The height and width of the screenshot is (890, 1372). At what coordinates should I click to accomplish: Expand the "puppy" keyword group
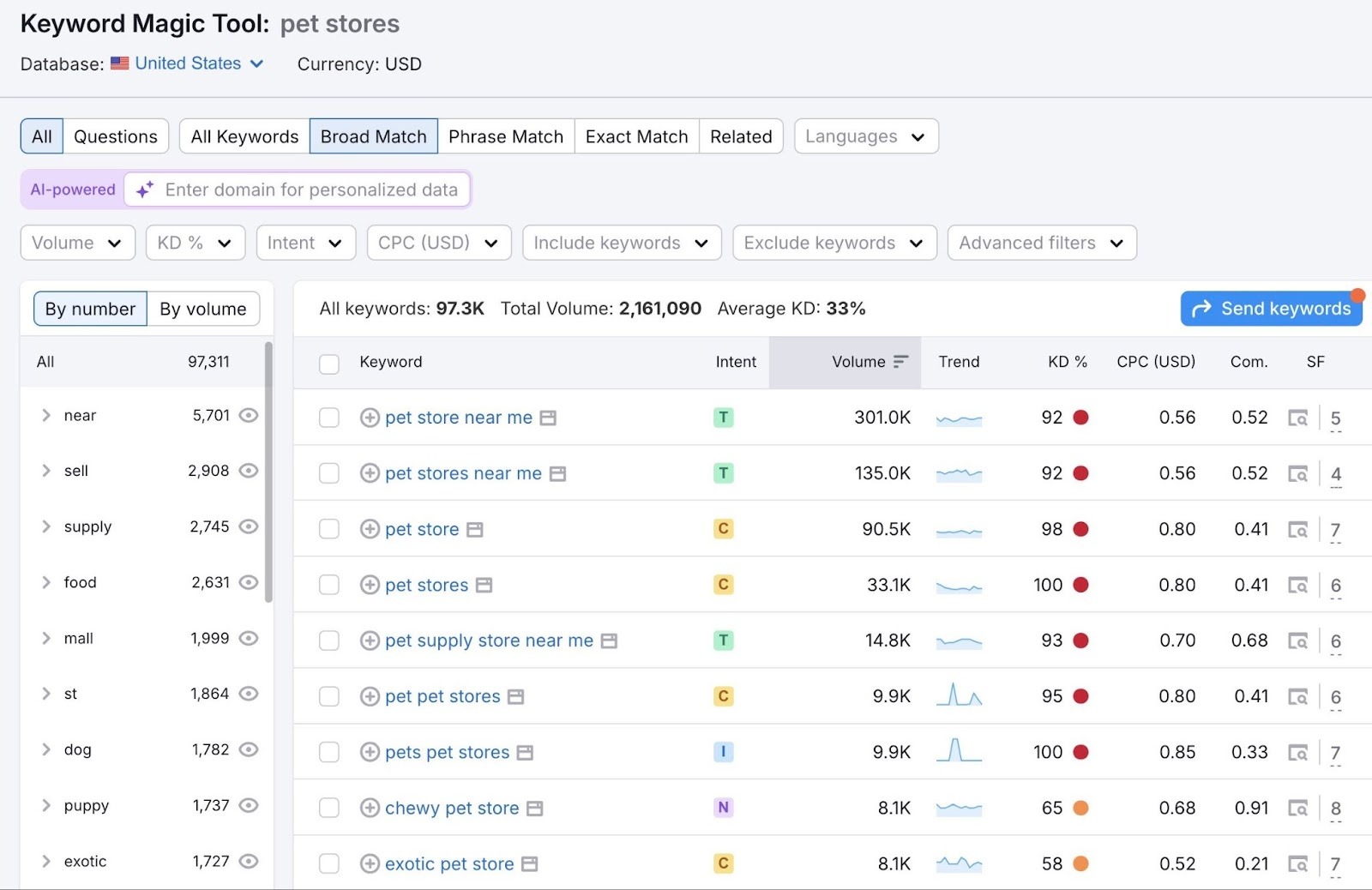(x=46, y=805)
